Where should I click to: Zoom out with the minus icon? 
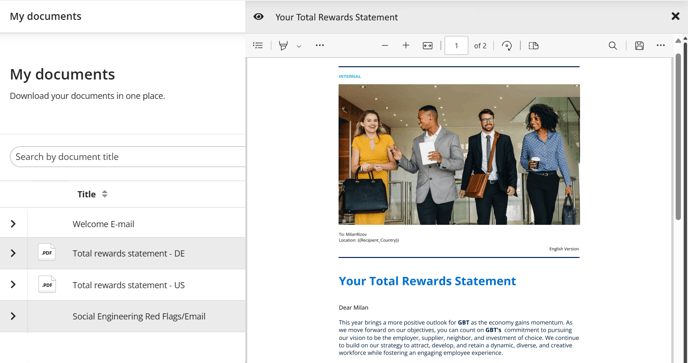385,45
